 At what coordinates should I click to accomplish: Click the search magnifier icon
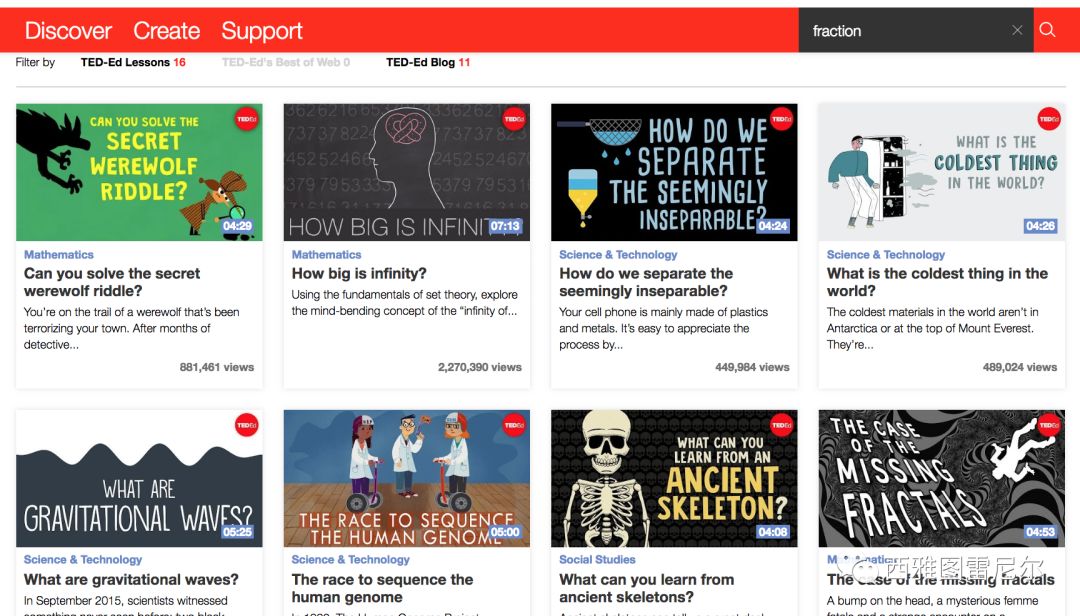pos(1047,30)
